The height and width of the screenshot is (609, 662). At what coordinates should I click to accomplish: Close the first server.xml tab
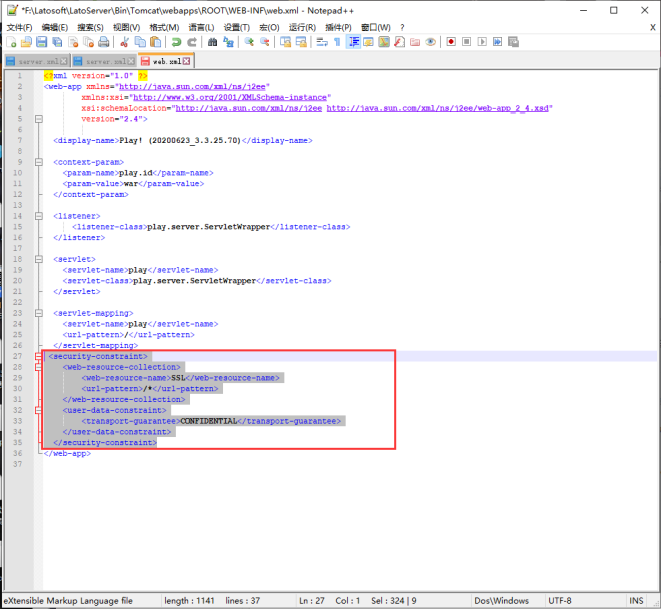(x=64, y=61)
